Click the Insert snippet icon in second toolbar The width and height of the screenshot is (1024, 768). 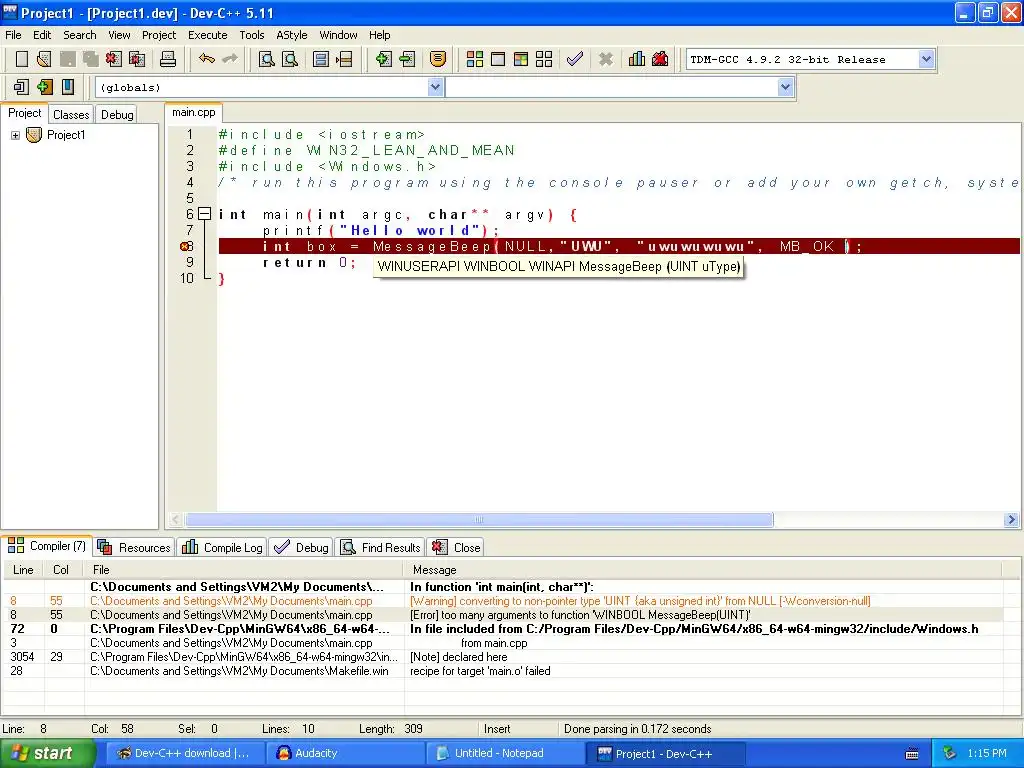coord(21,87)
